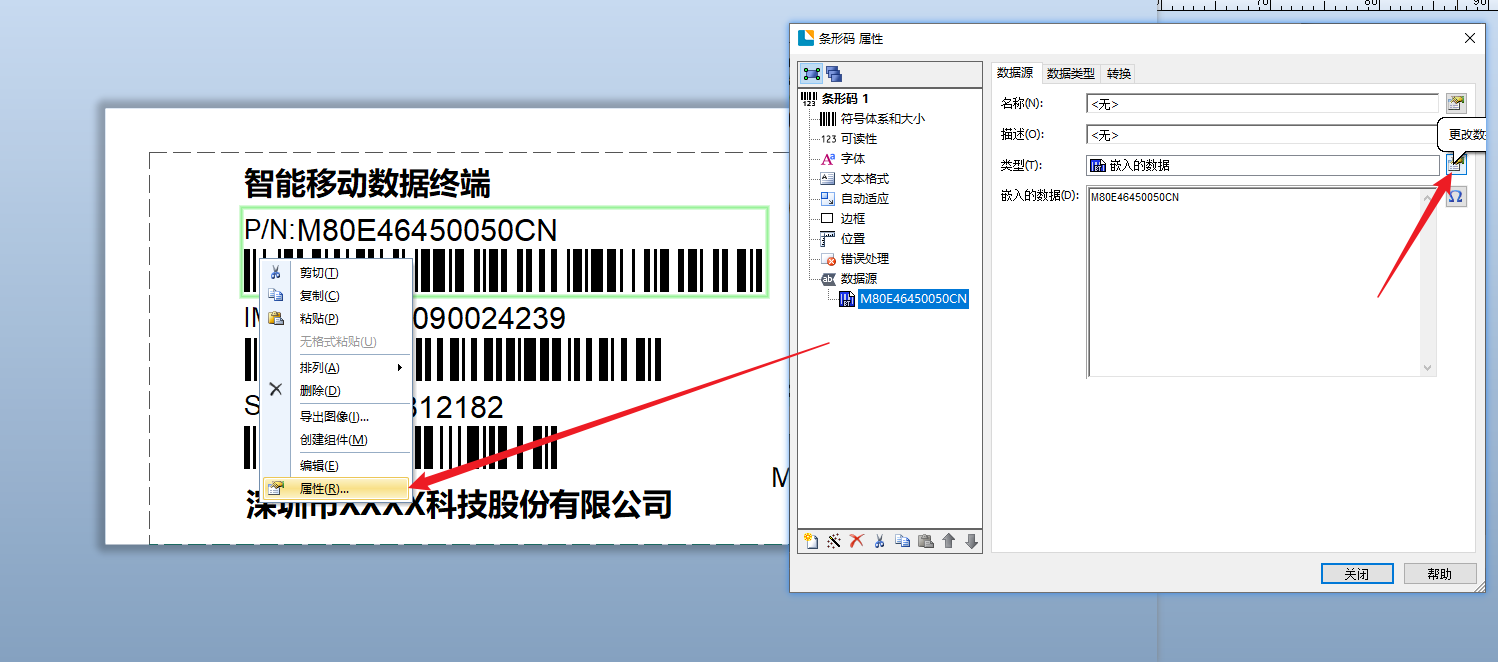Viewport: 1498px width, 662px height.
Task: Click the paste clipboard icon in dialog toolbar
Action: pyautogui.click(x=926, y=541)
